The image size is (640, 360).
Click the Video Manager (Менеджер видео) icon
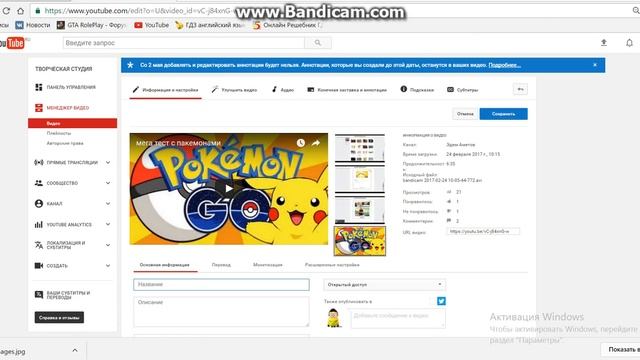pos(39,108)
